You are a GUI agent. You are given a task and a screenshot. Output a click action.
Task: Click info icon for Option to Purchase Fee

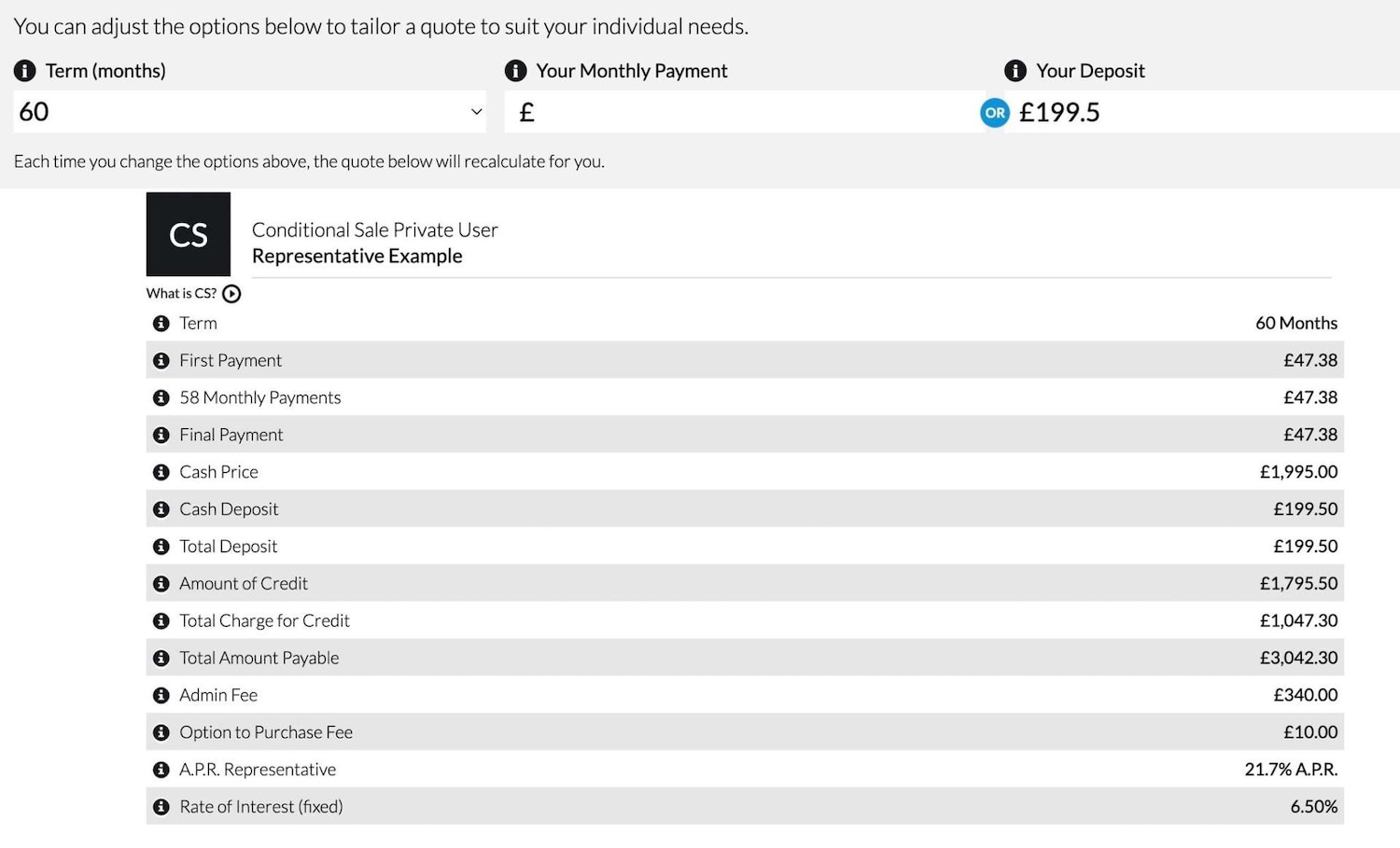coord(161,732)
